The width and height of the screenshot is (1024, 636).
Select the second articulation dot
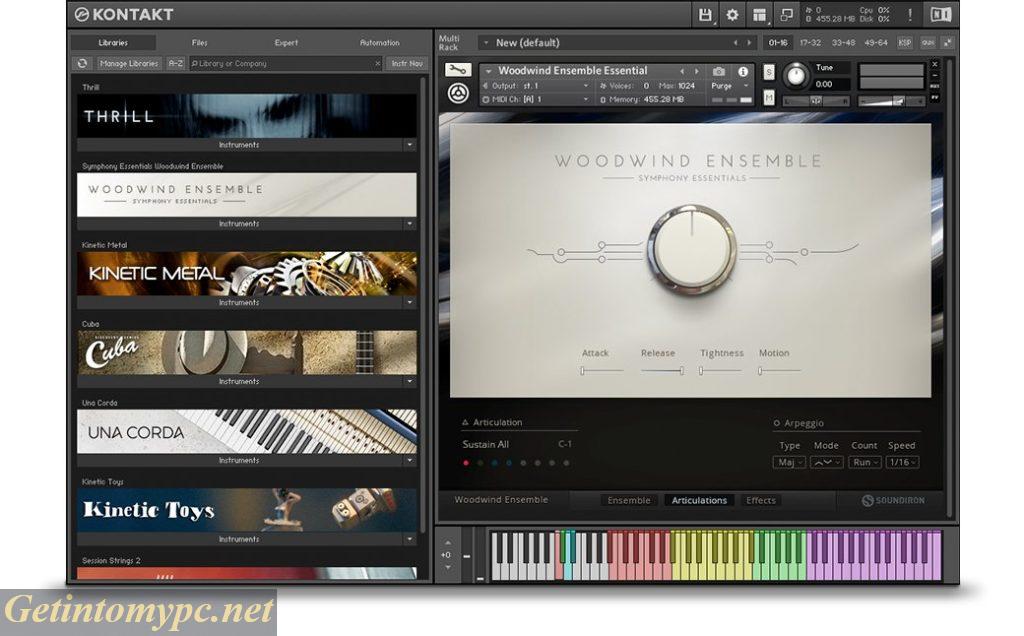(x=480, y=463)
